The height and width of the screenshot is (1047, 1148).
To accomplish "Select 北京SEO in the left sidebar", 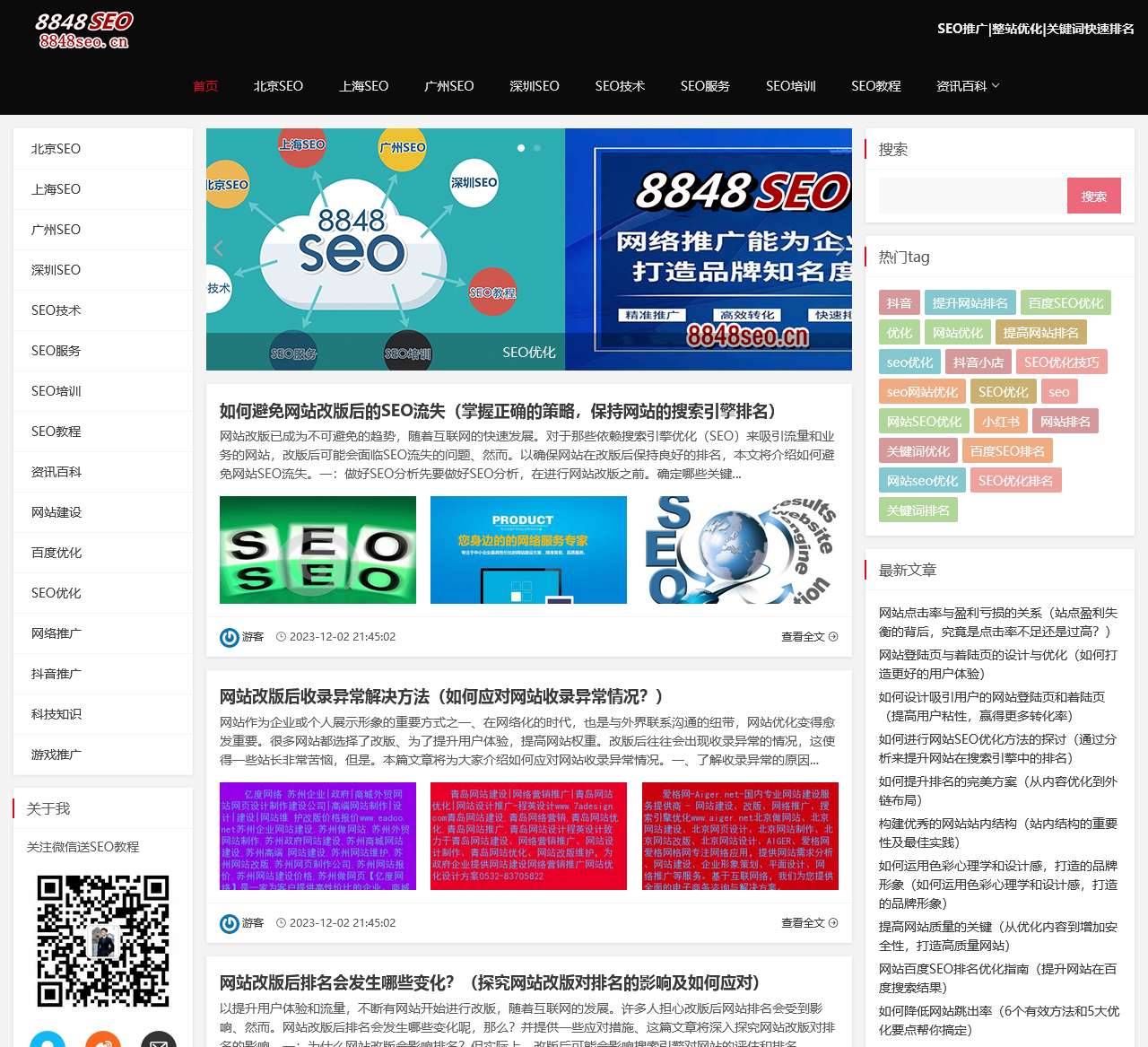I will point(103,149).
